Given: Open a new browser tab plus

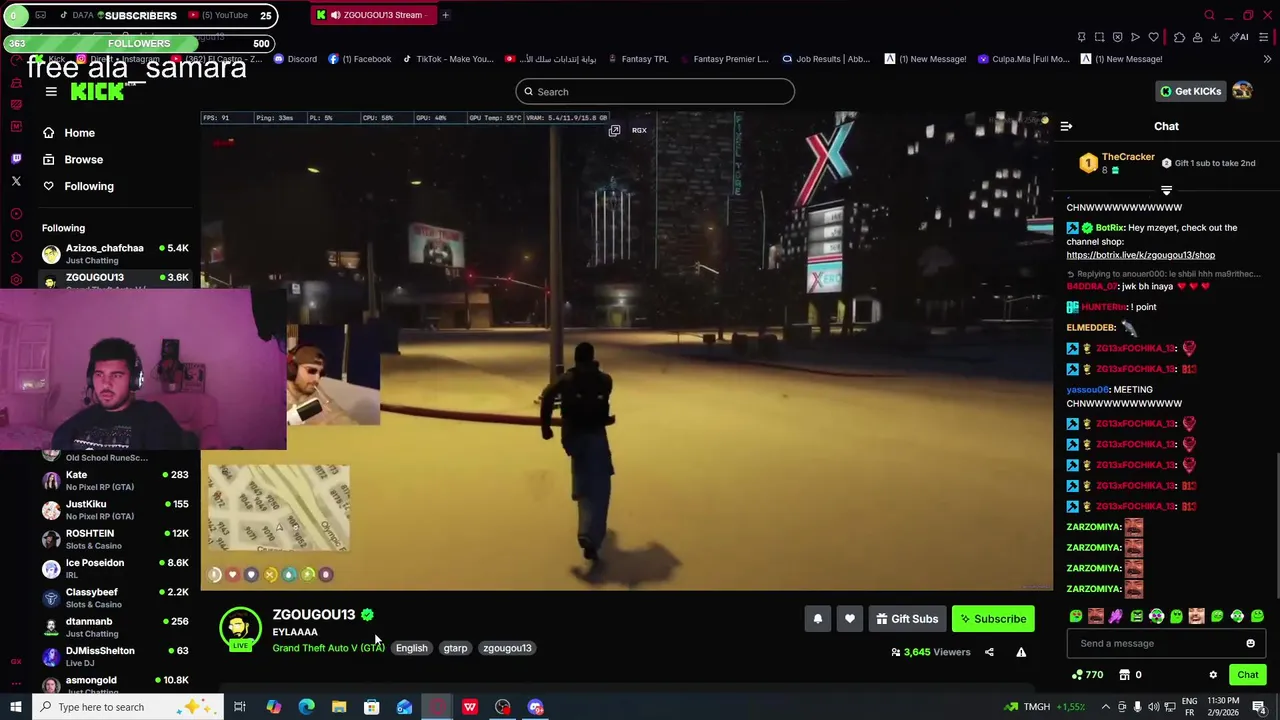Looking at the screenshot, I should pyautogui.click(x=445, y=15).
